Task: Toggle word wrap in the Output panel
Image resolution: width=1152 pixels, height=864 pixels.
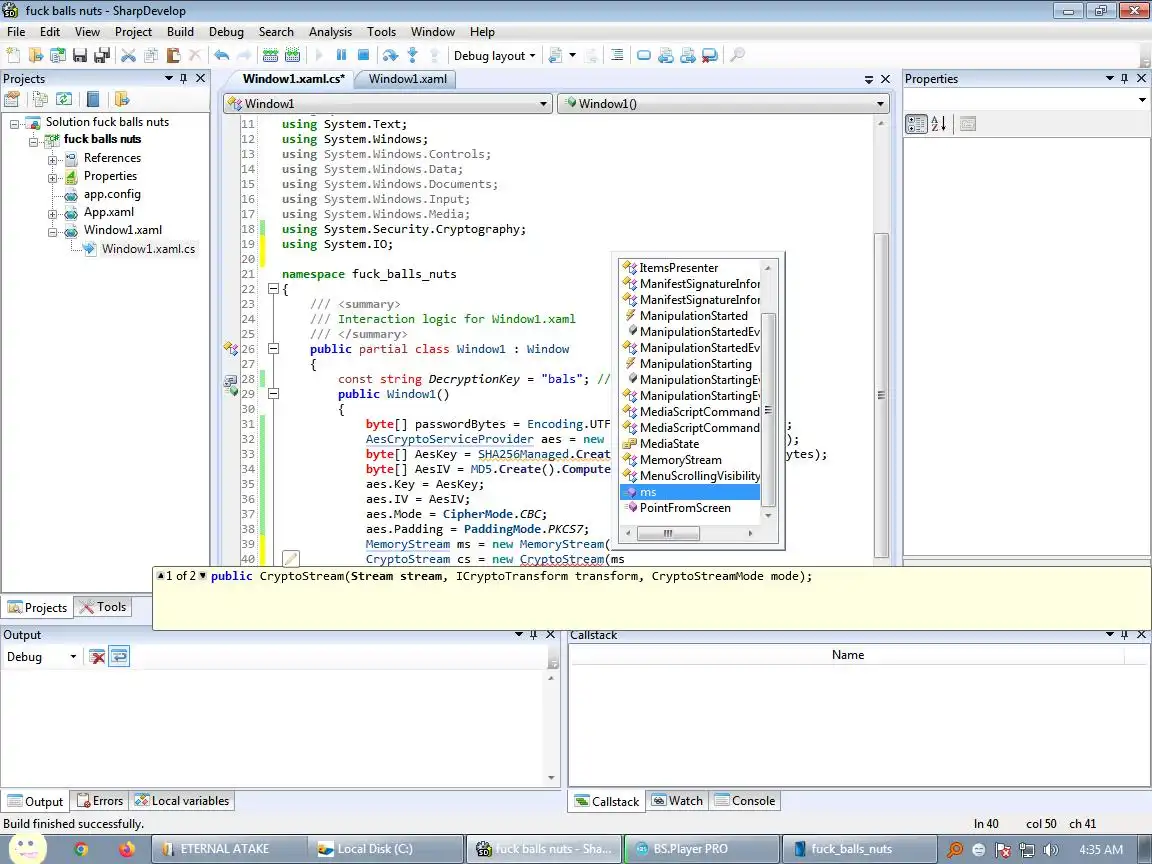Action: (119, 657)
